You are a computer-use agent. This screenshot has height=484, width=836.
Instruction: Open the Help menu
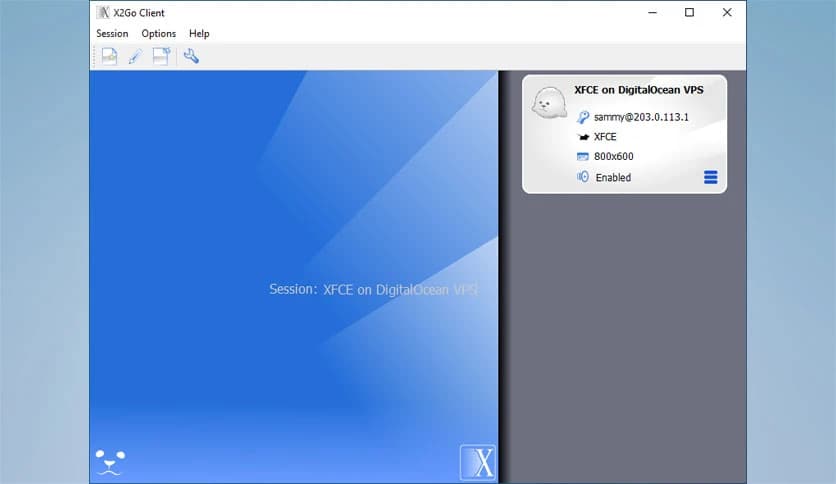tap(199, 34)
